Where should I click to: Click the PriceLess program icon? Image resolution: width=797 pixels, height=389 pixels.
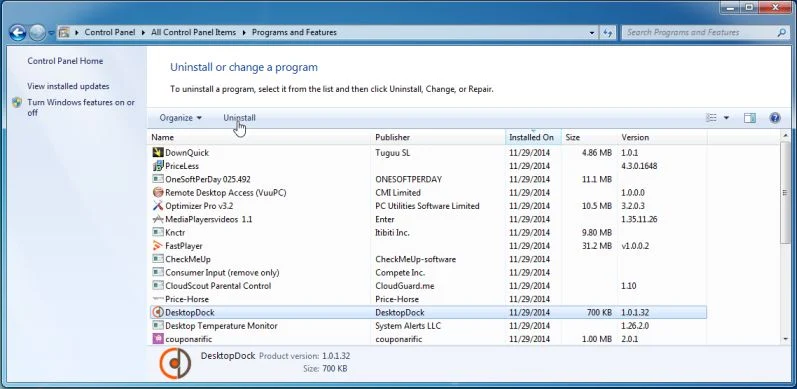(x=158, y=166)
